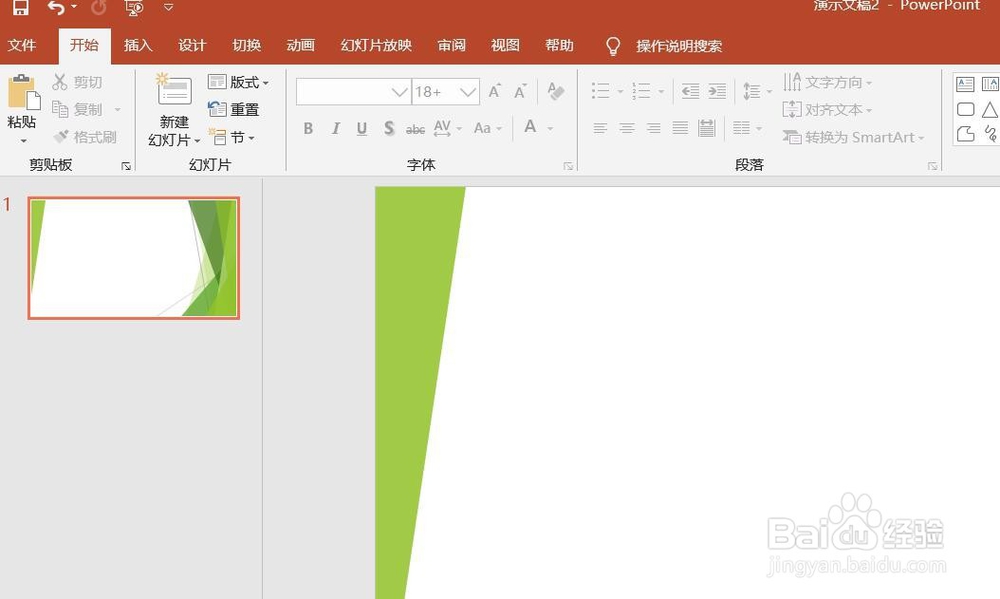Toggle Underline formatting
The width and height of the screenshot is (1000, 599).
(362, 128)
